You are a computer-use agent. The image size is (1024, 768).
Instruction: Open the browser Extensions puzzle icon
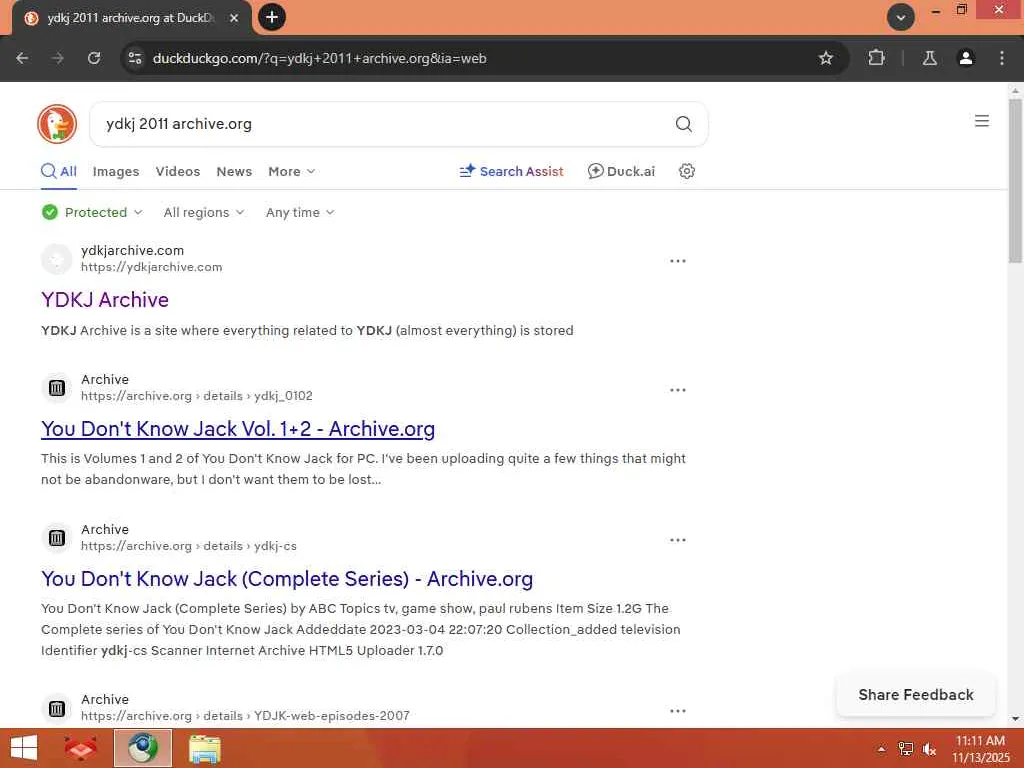click(x=876, y=58)
